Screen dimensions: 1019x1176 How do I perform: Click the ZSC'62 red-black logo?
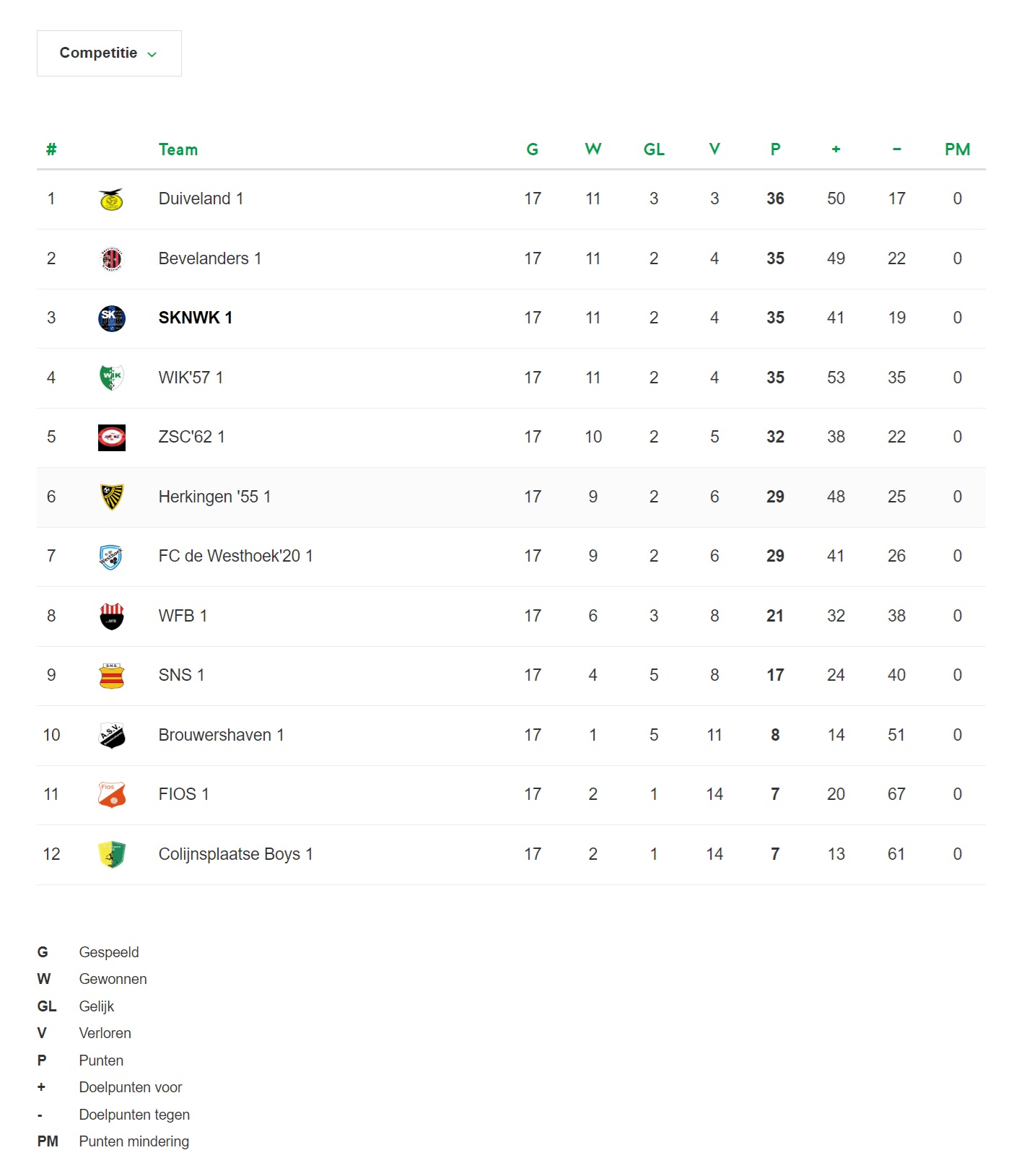111,437
